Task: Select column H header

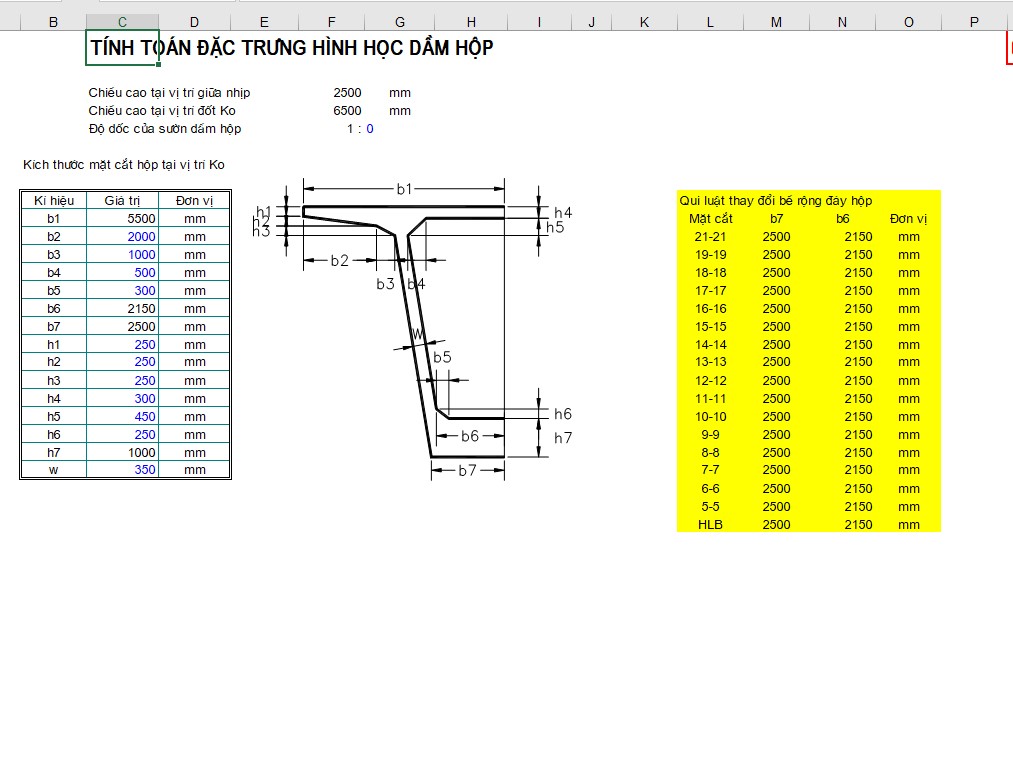Action: (470, 21)
